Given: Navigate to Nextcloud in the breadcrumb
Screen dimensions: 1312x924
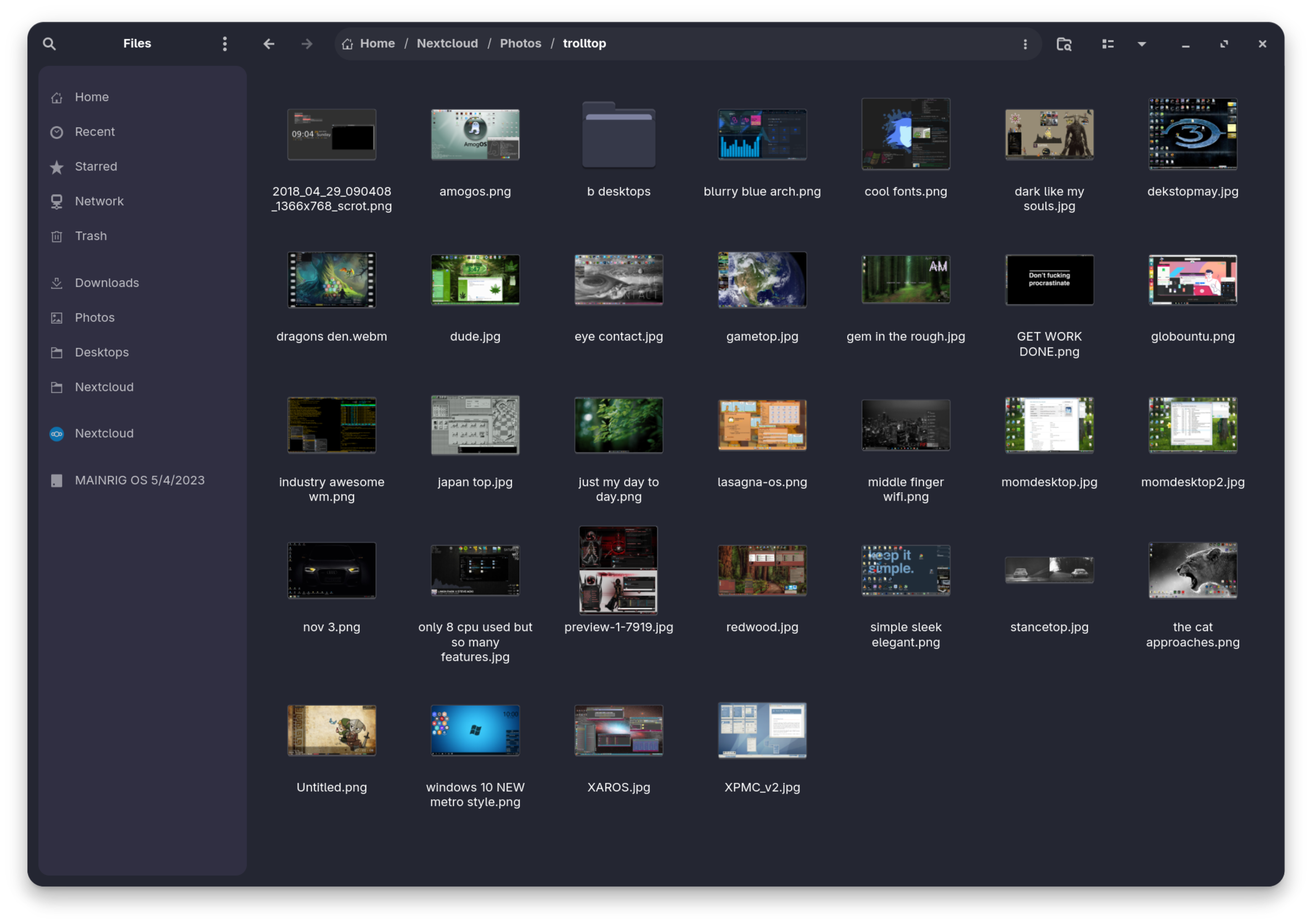Looking at the screenshot, I should coord(447,44).
